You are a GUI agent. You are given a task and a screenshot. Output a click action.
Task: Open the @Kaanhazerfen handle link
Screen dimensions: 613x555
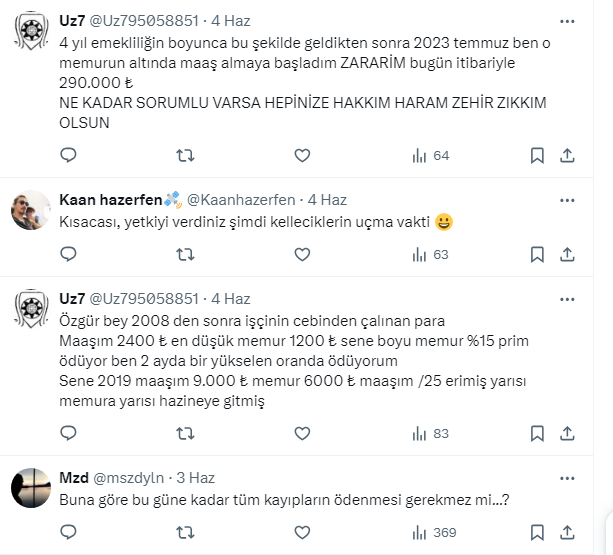click(243, 199)
